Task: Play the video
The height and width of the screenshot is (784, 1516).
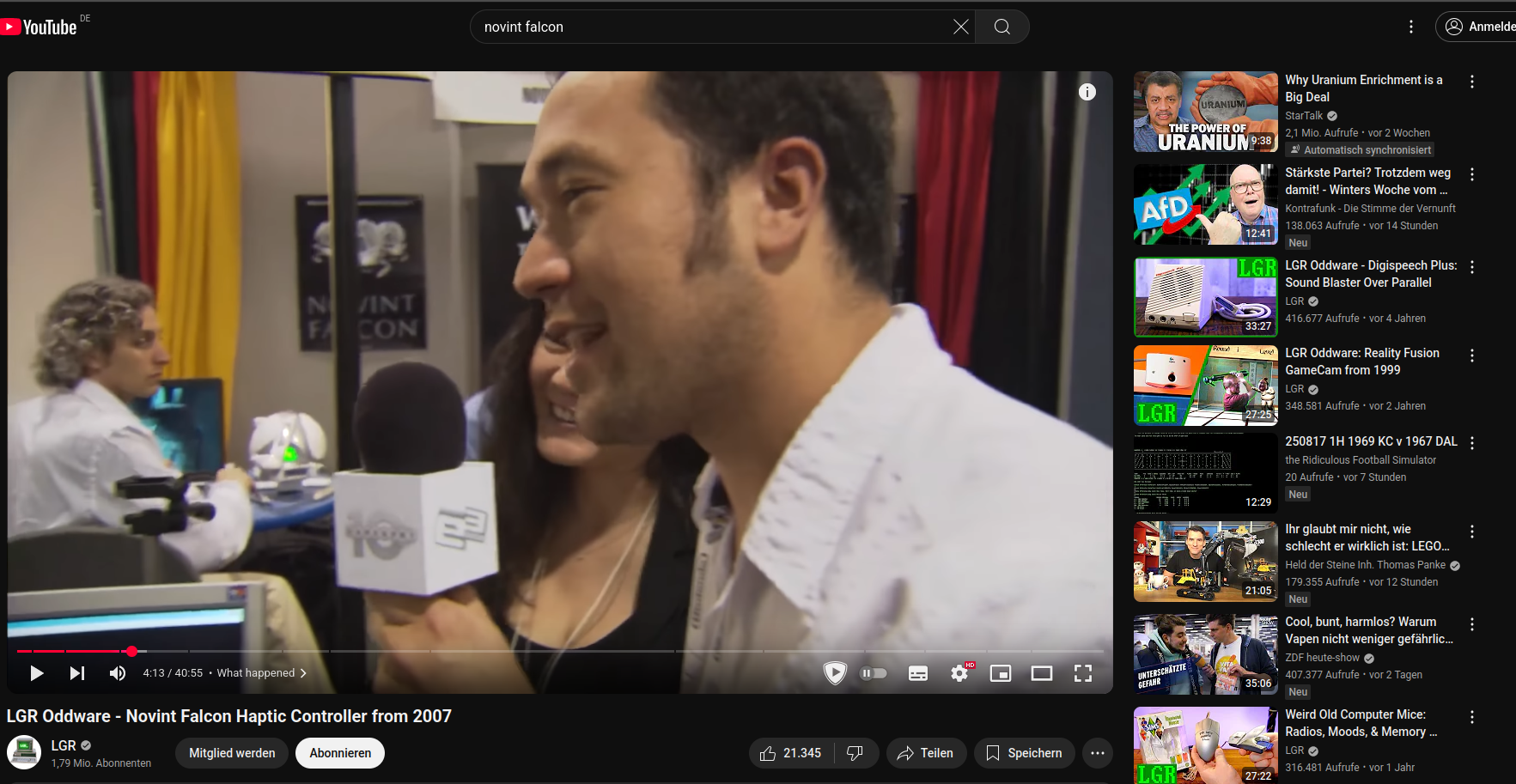Action: pos(36,673)
